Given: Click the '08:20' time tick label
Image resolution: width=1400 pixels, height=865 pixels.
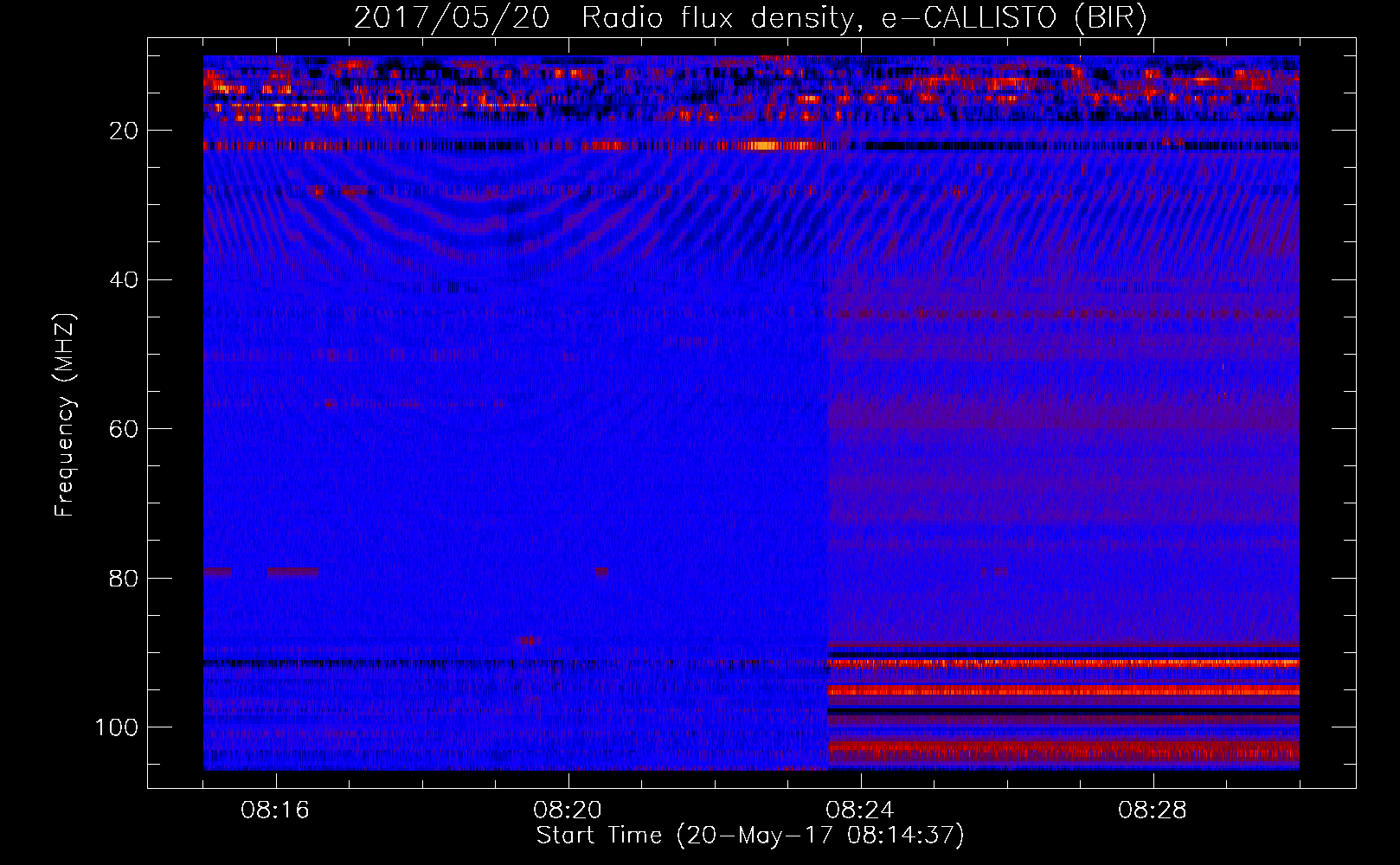Looking at the screenshot, I should click(x=568, y=811).
